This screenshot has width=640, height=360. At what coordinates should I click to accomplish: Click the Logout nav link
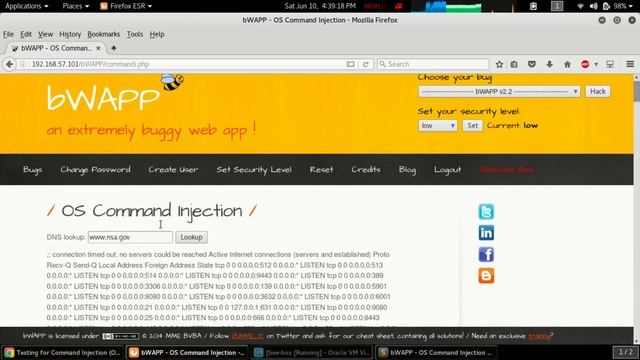pyautogui.click(x=447, y=169)
